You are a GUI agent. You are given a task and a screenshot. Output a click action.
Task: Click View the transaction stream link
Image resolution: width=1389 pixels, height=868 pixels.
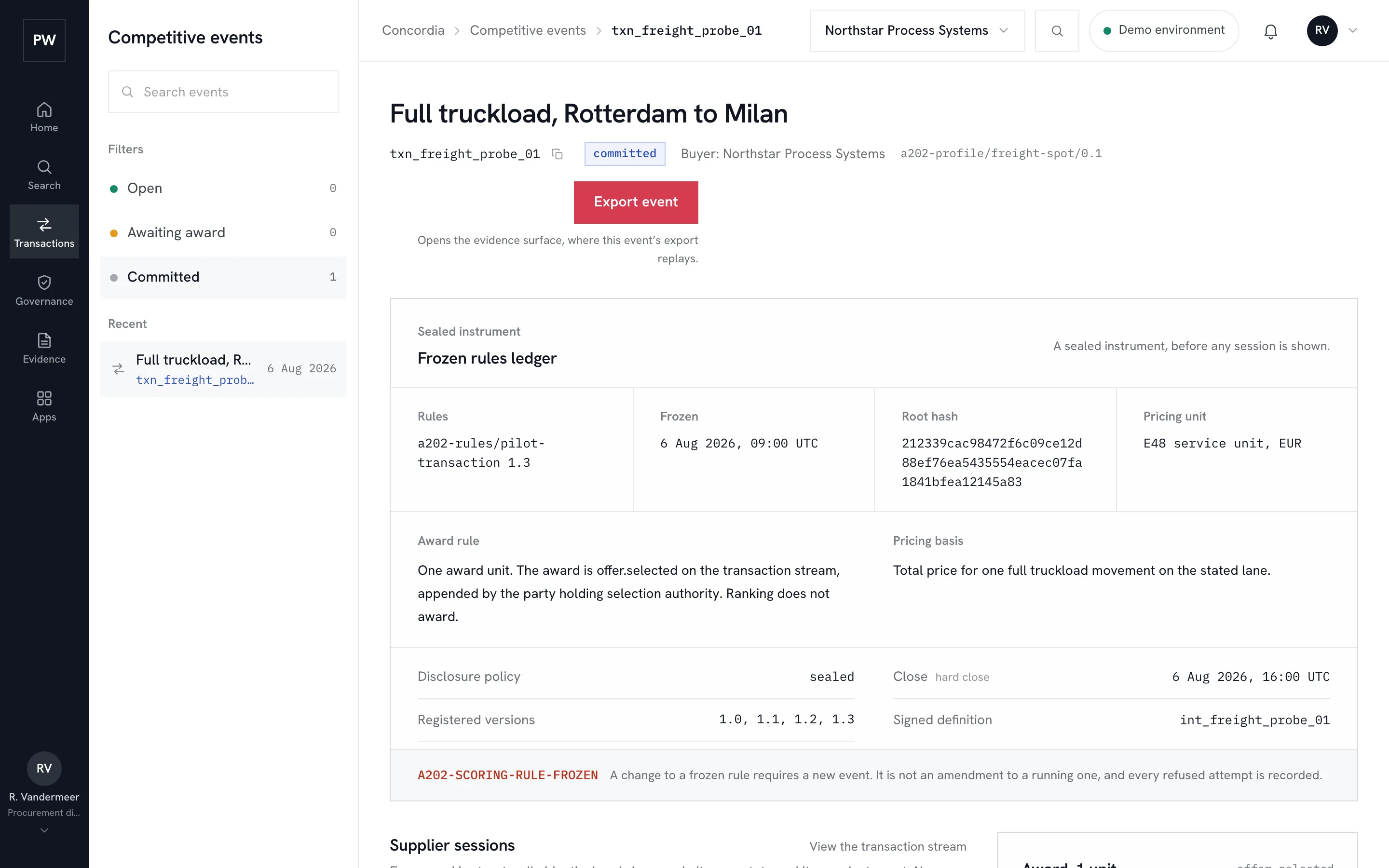[888, 846]
